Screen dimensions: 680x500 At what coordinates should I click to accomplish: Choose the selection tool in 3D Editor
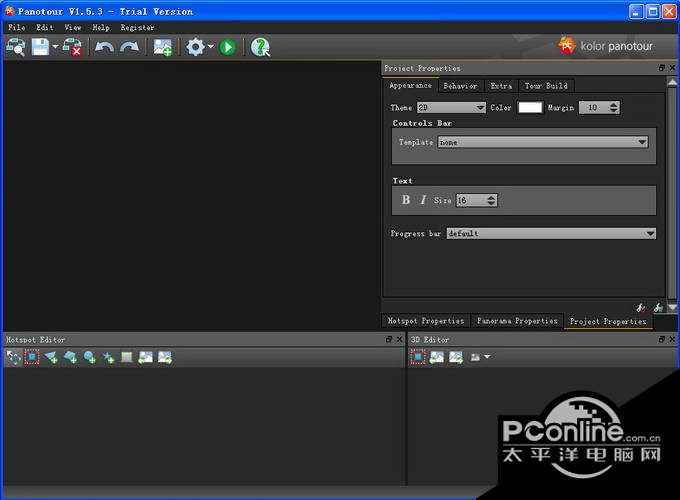point(418,357)
